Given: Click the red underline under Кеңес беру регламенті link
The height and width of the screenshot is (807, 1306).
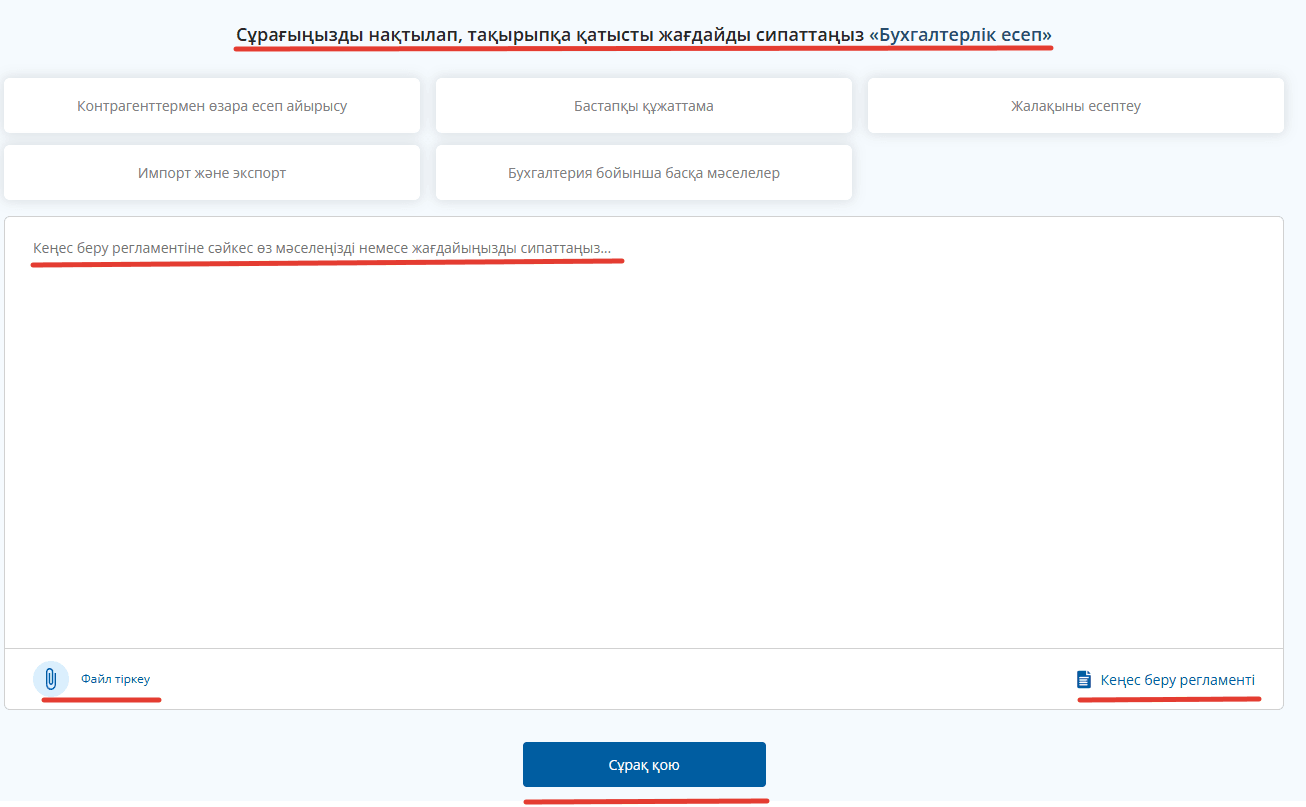Looking at the screenshot, I should (x=1168, y=700).
